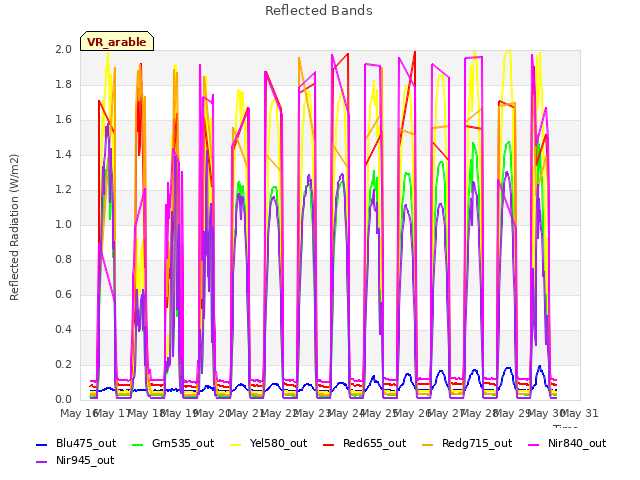The height and width of the screenshot is (480, 640).
Task: Toggle the Grn535_out legend entry
Action: tap(173, 443)
